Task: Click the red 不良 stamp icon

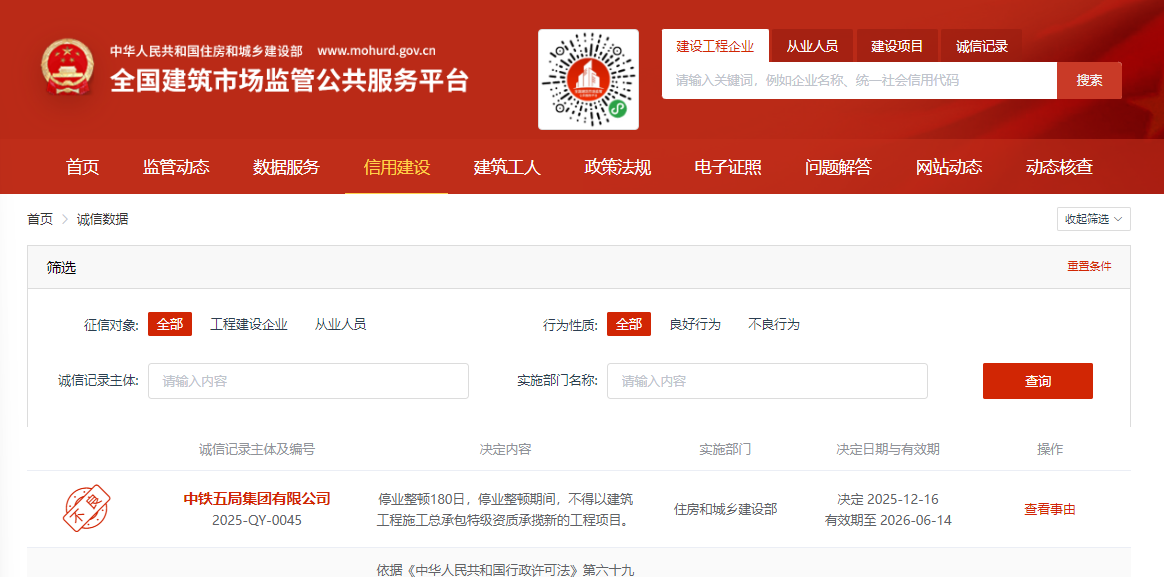Action: [87, 509]
